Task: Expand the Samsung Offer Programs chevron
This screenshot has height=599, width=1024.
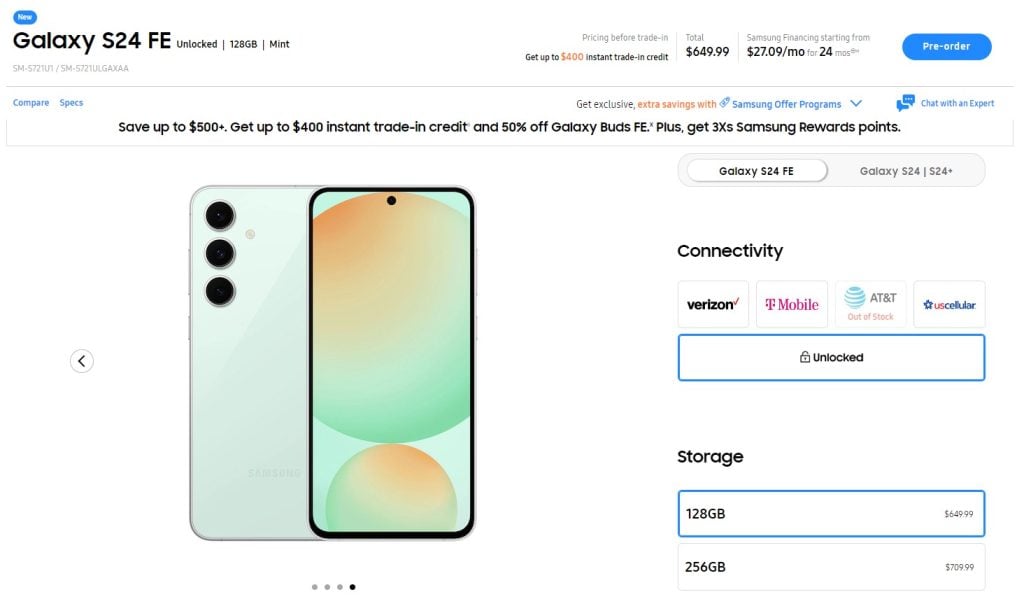Action: coord(856,104)
